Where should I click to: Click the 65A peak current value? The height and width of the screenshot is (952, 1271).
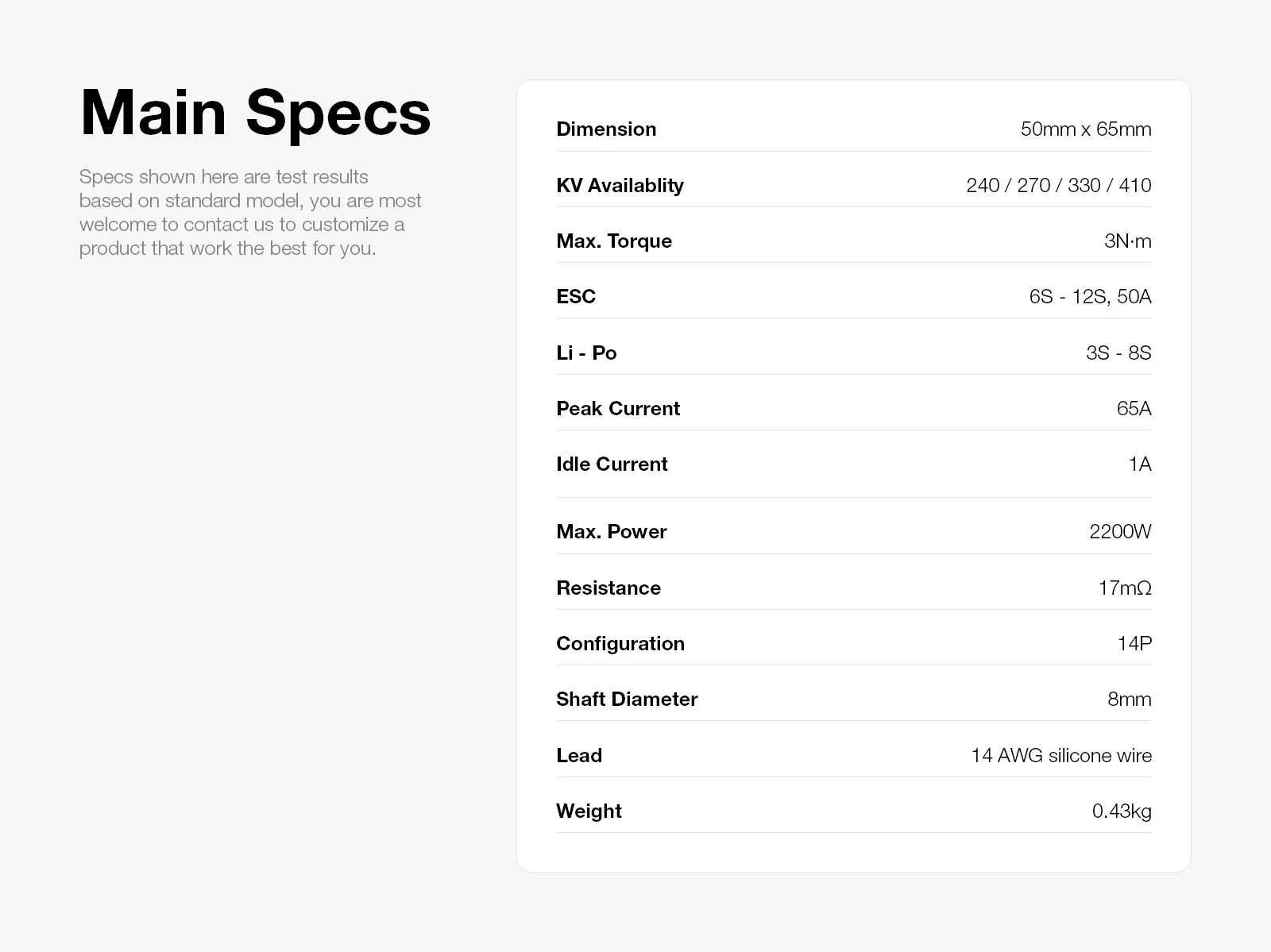tap(1134, 408)
